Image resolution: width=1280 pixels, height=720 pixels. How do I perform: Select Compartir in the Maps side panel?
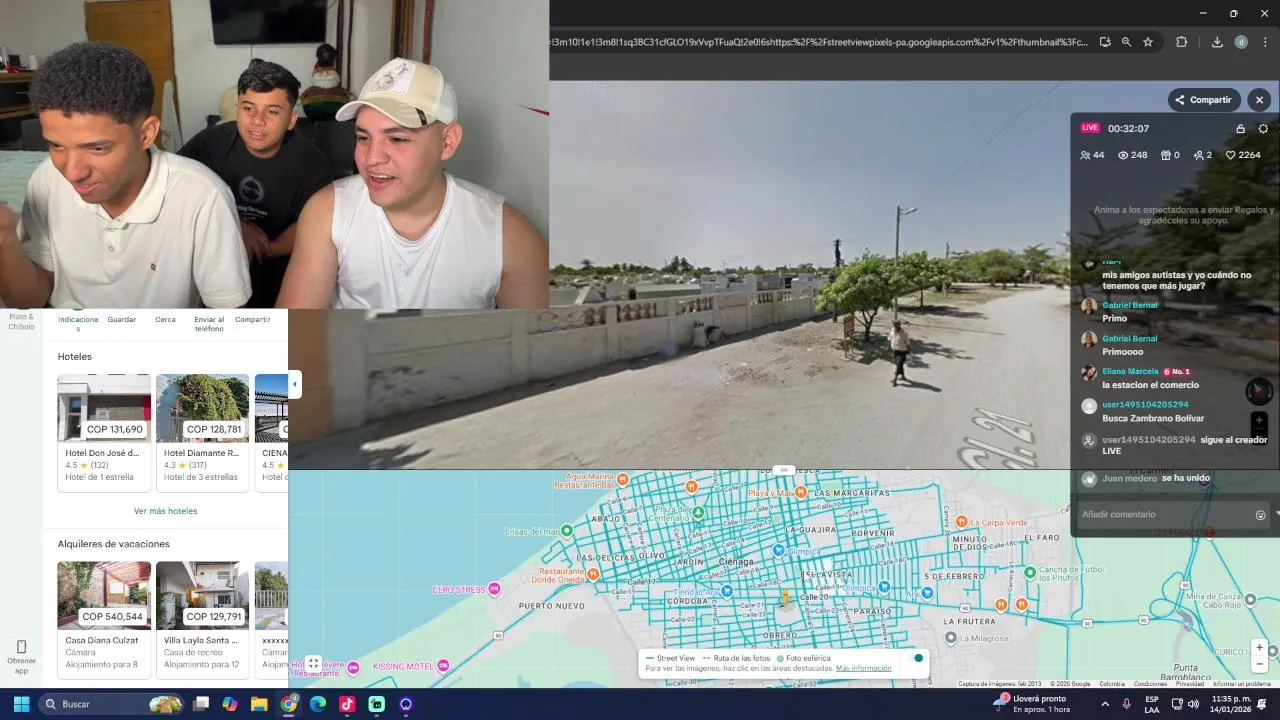253,319
